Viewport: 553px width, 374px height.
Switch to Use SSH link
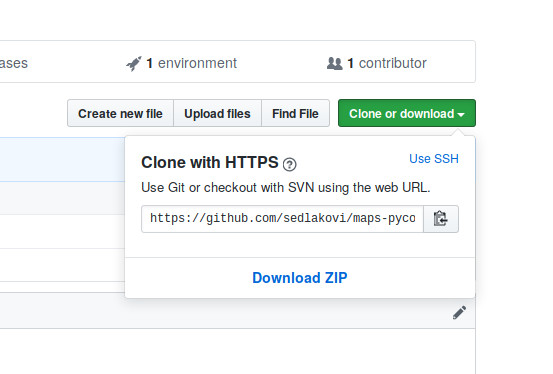pyautogui.click(x=434, y=159)
